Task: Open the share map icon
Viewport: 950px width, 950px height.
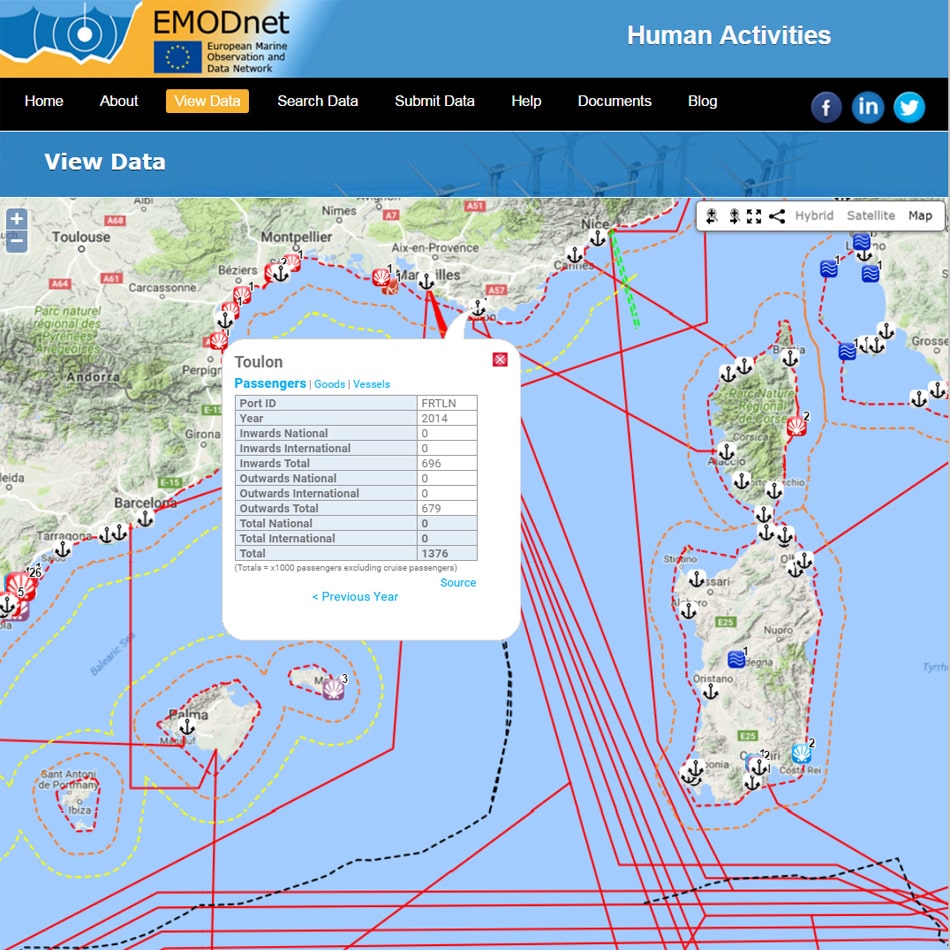Action: pyautogui.click(x=777, y=216)
